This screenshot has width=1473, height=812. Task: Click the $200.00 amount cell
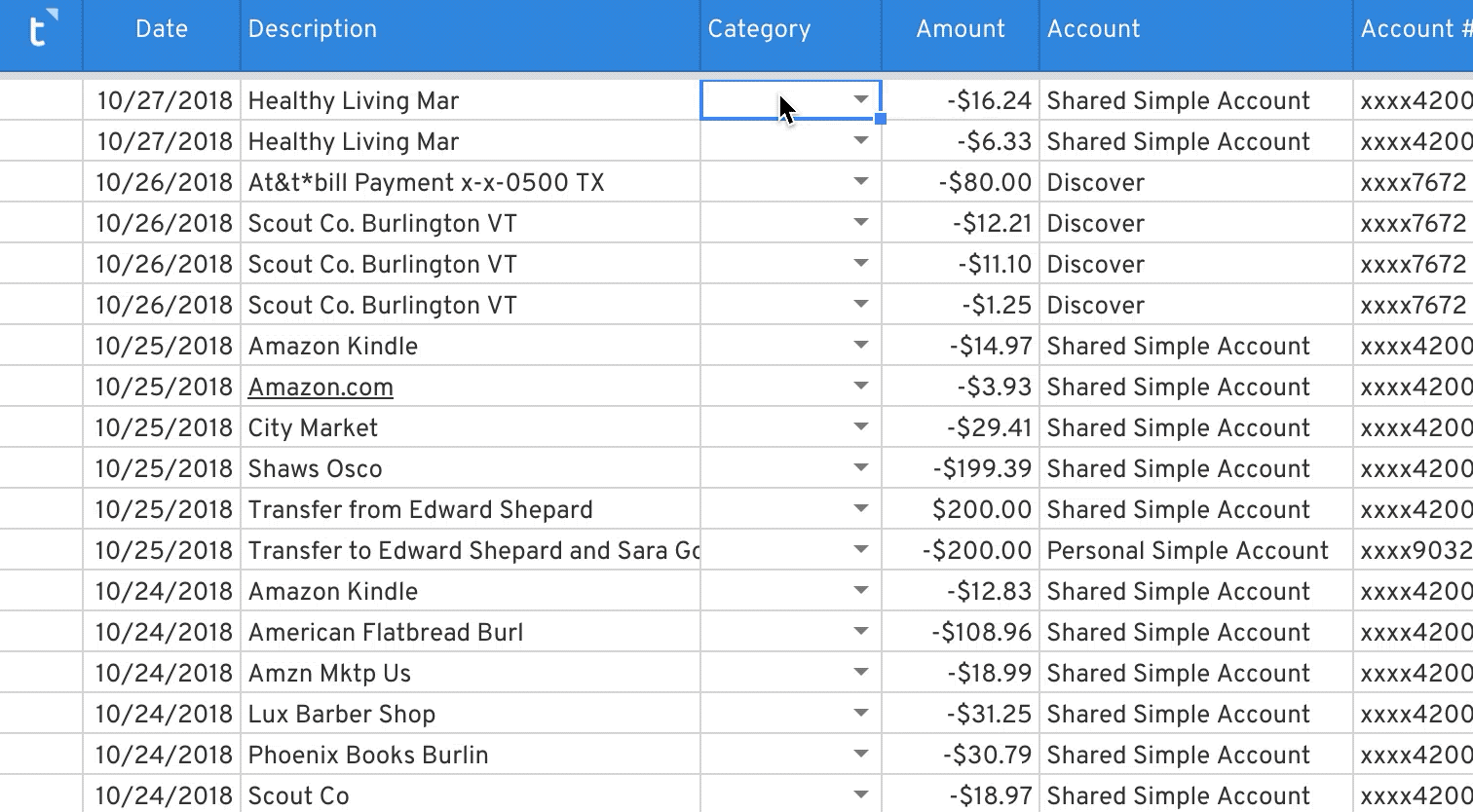[961, 509]
